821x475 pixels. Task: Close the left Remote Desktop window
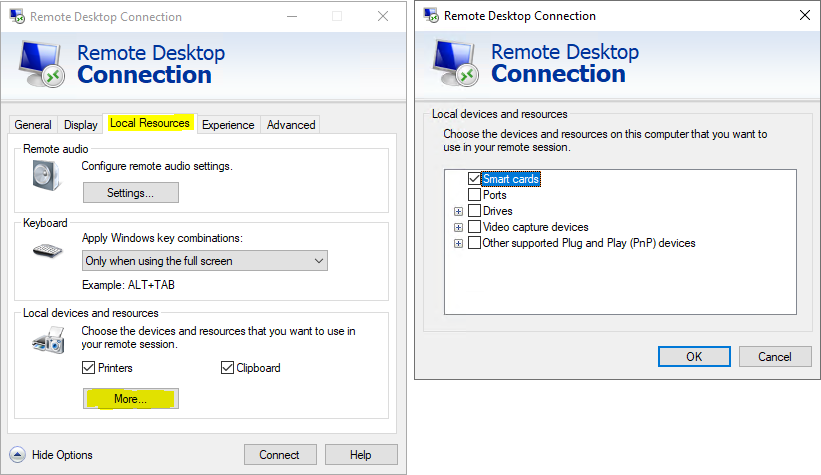383,16
